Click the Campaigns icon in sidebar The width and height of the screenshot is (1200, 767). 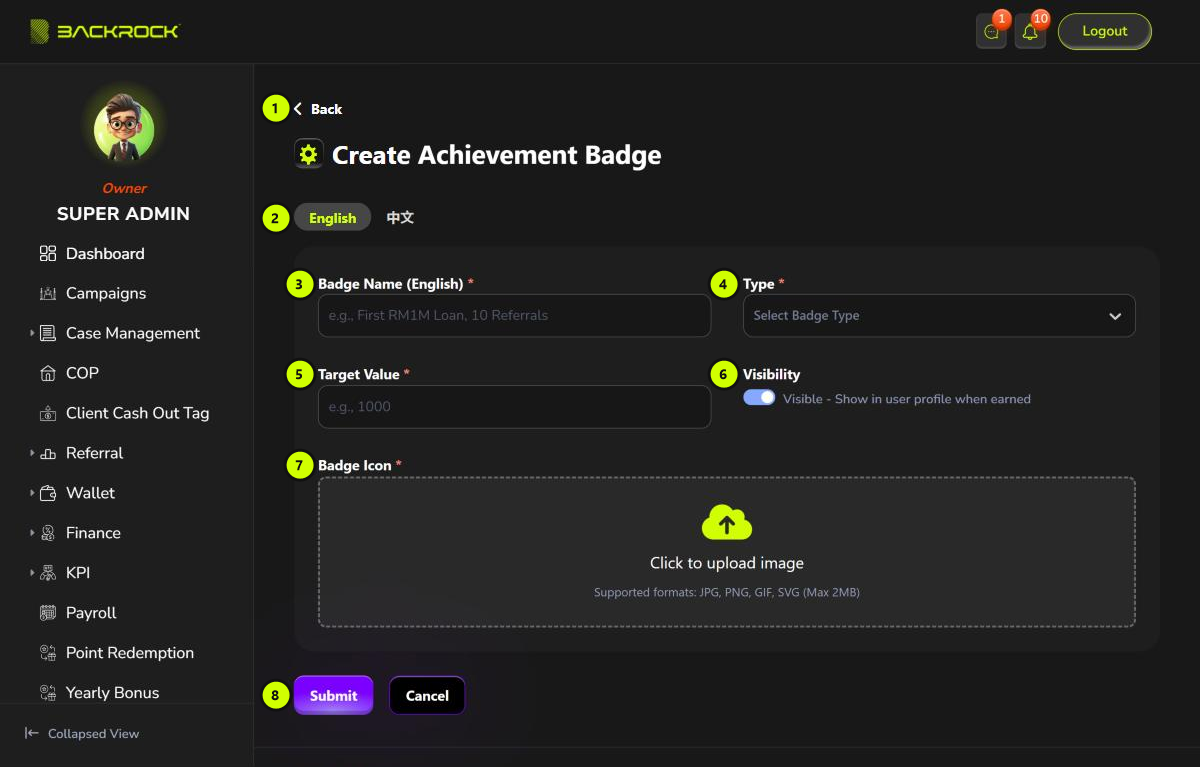[x=48, y=294]
